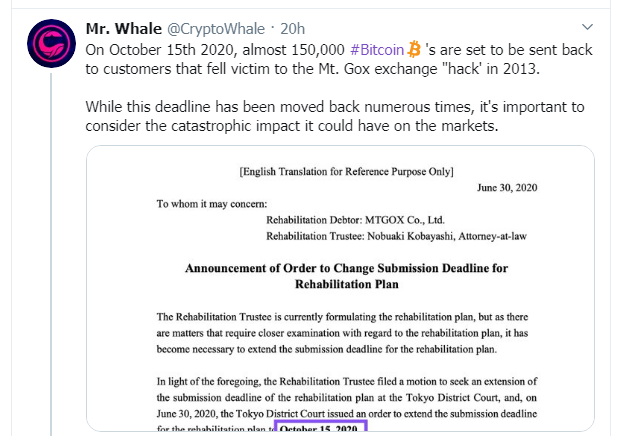The width and height of the screenshot is (620, 436).
Task: Click the 'In light of the foregoing' paragraph
Action: (x=340, y=400)
